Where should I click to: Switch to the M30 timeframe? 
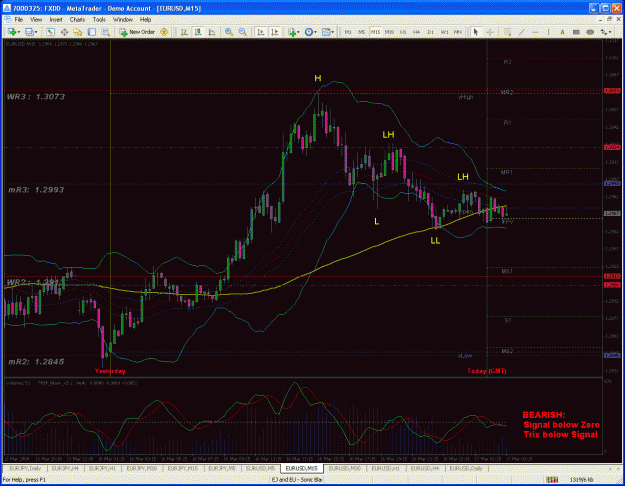click(x=389, y=32)
